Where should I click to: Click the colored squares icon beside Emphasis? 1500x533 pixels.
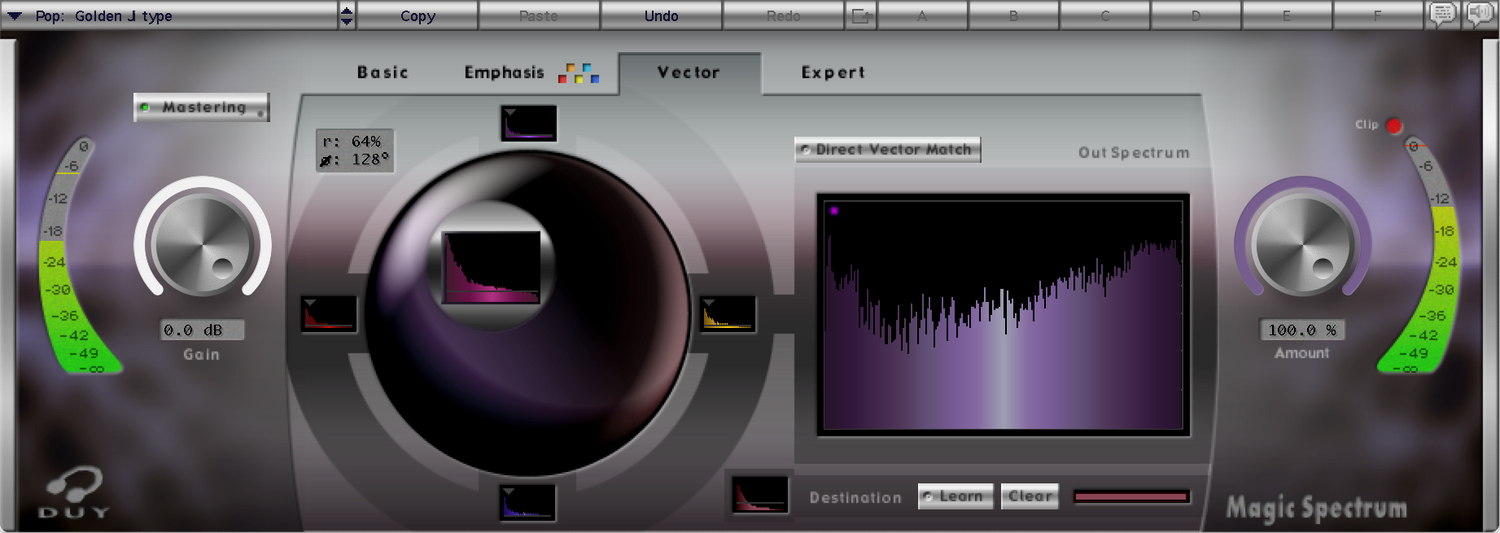pyautogui.click(x=578, y=73)
